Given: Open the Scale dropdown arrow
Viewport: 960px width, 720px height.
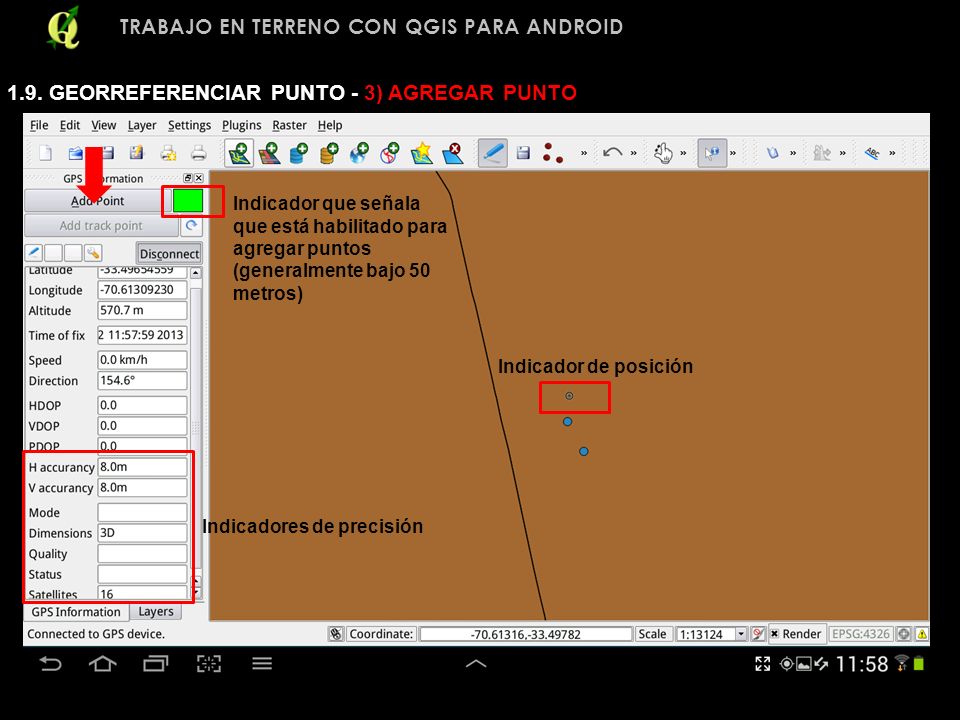Looking at the screenshot, I should (741, 634).
